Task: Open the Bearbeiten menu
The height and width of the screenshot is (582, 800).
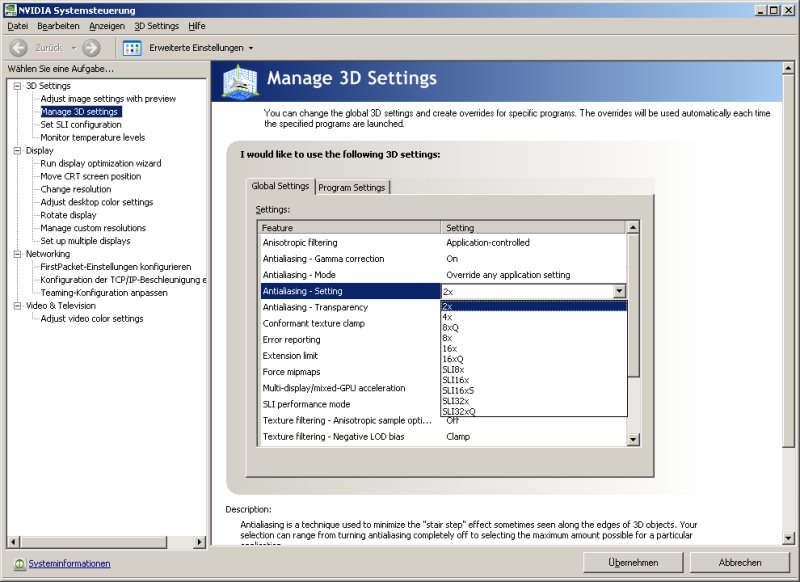Action: tap(58, 26)
